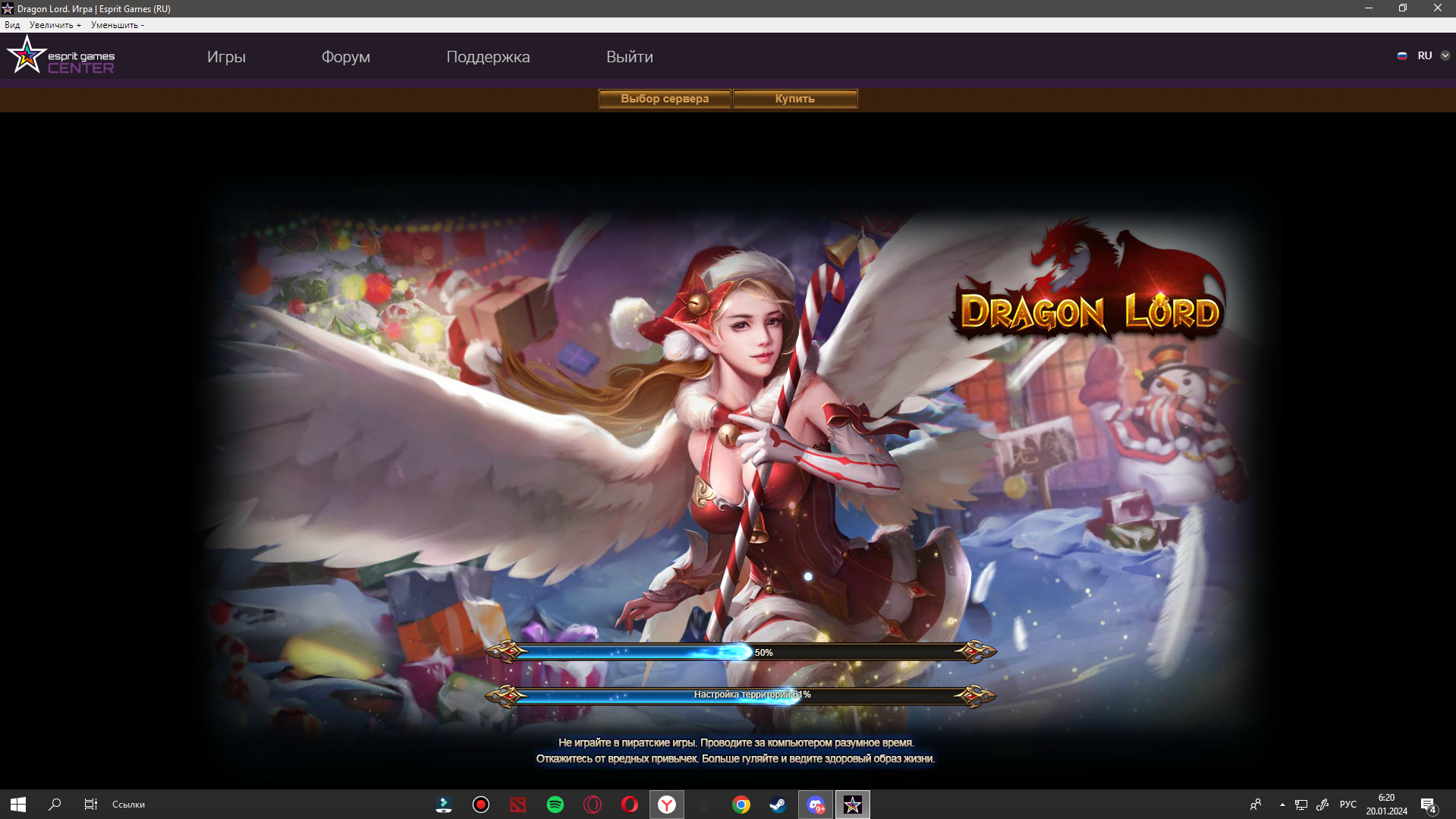Click the Esprit Games Center star logo
Screen dimensions: 1456x819
pyautogui.click(x=27, y=56)
